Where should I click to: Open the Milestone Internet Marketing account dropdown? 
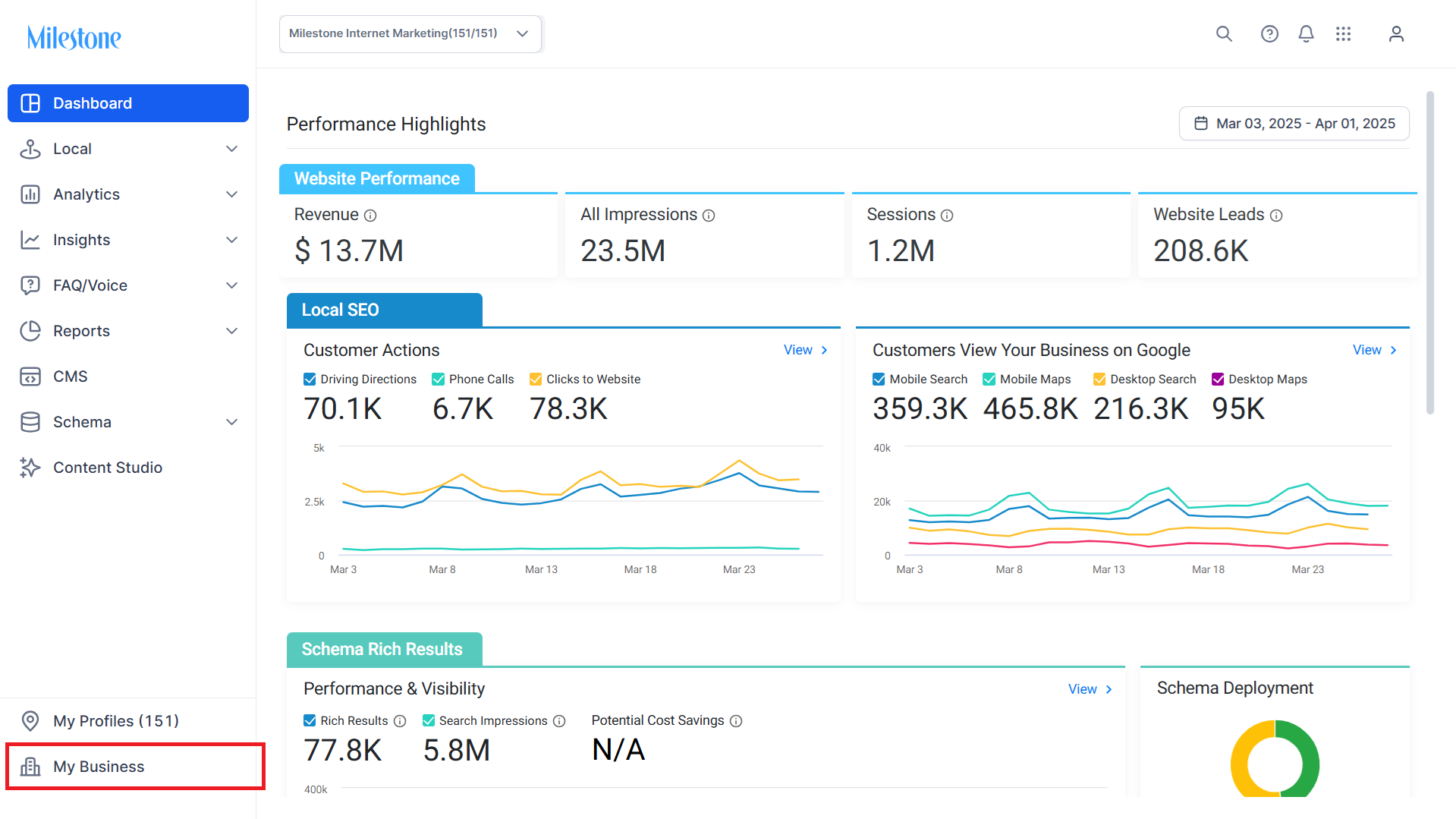tap(410, 34)
